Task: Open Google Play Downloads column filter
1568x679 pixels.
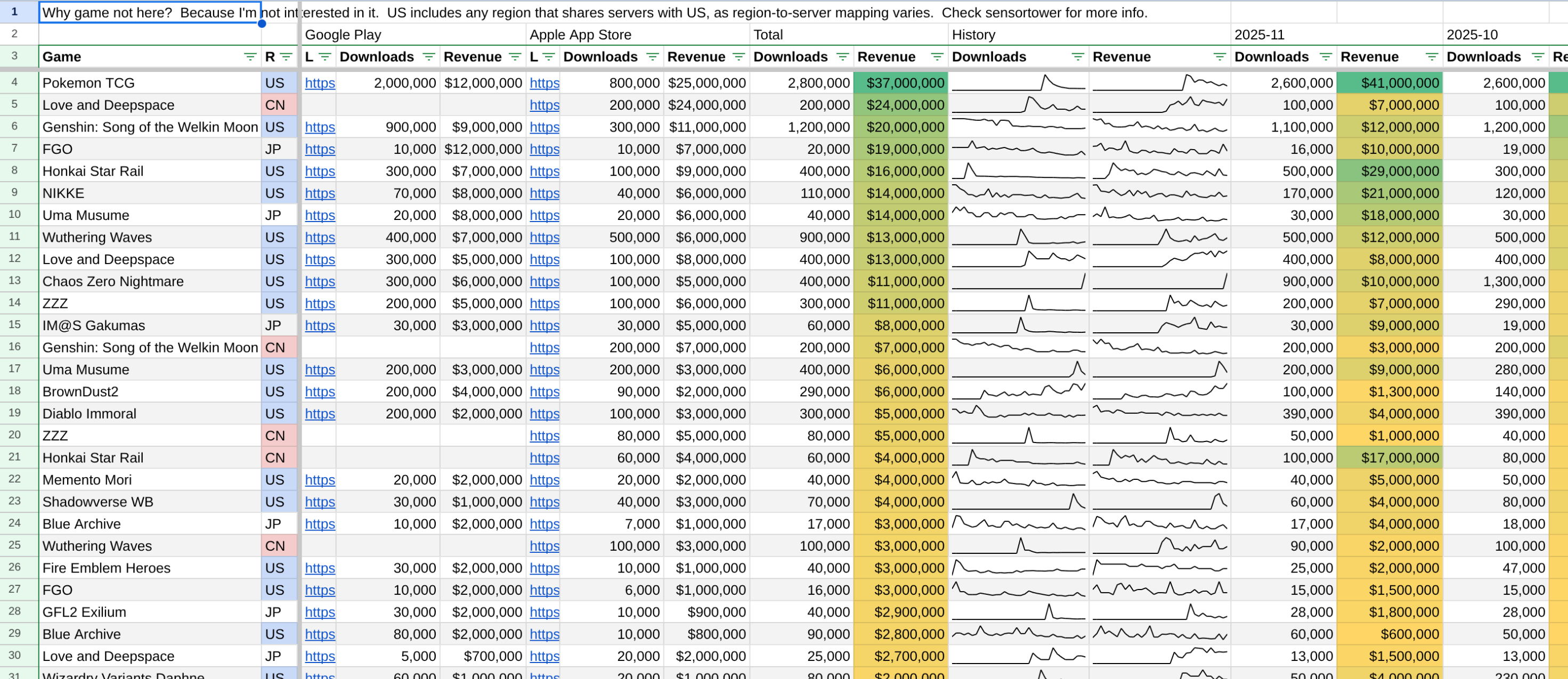Action: (x=428, y=57)
